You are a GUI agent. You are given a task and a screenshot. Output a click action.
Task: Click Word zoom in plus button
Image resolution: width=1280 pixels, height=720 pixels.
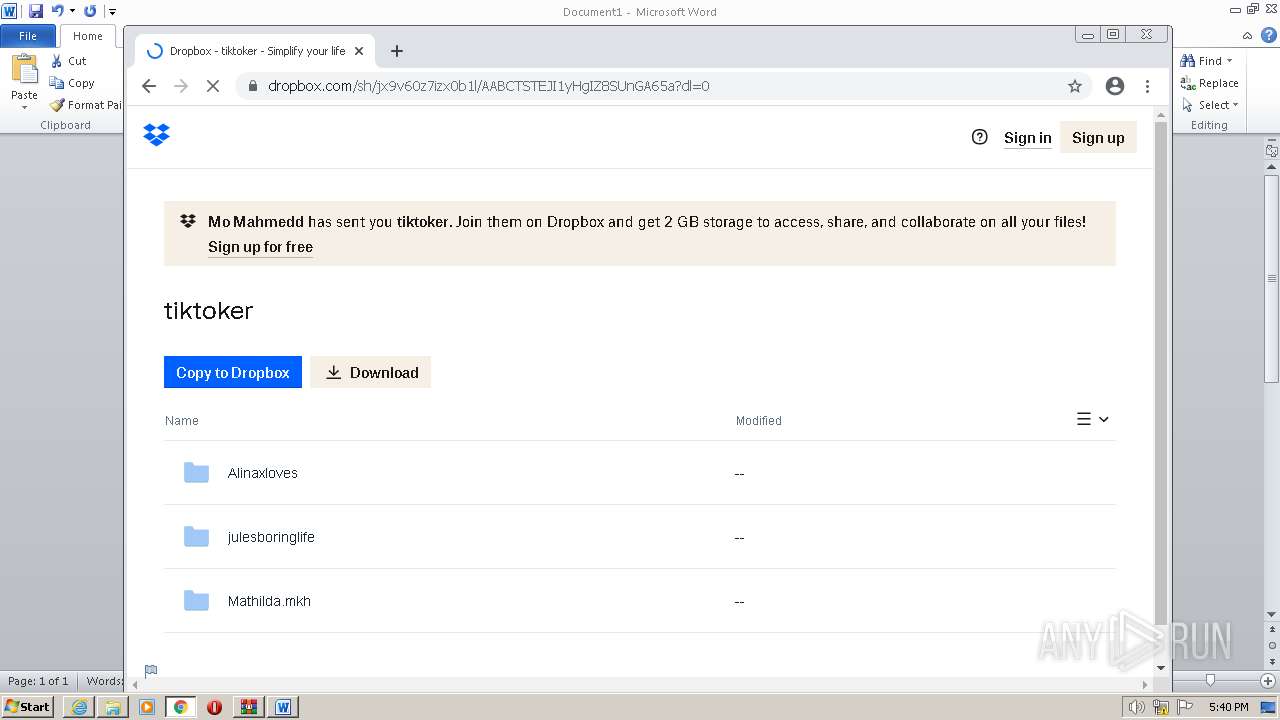[x=1268, y=680]
